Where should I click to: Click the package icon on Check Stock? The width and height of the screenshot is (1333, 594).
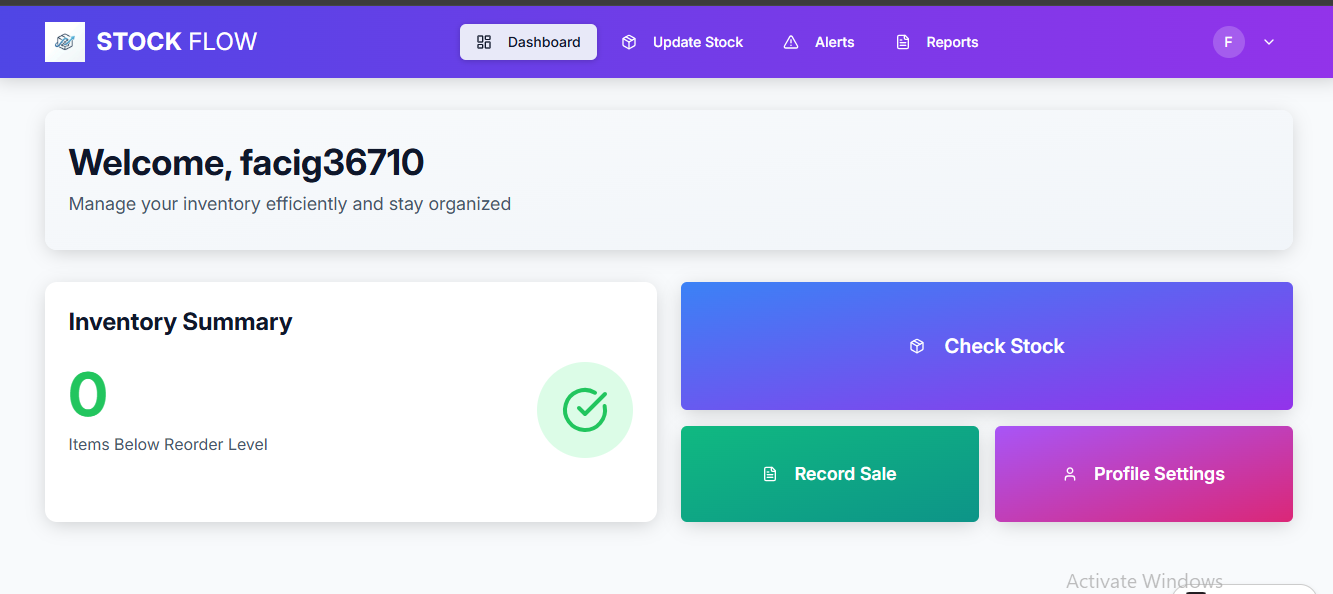(x=916, y=345)
